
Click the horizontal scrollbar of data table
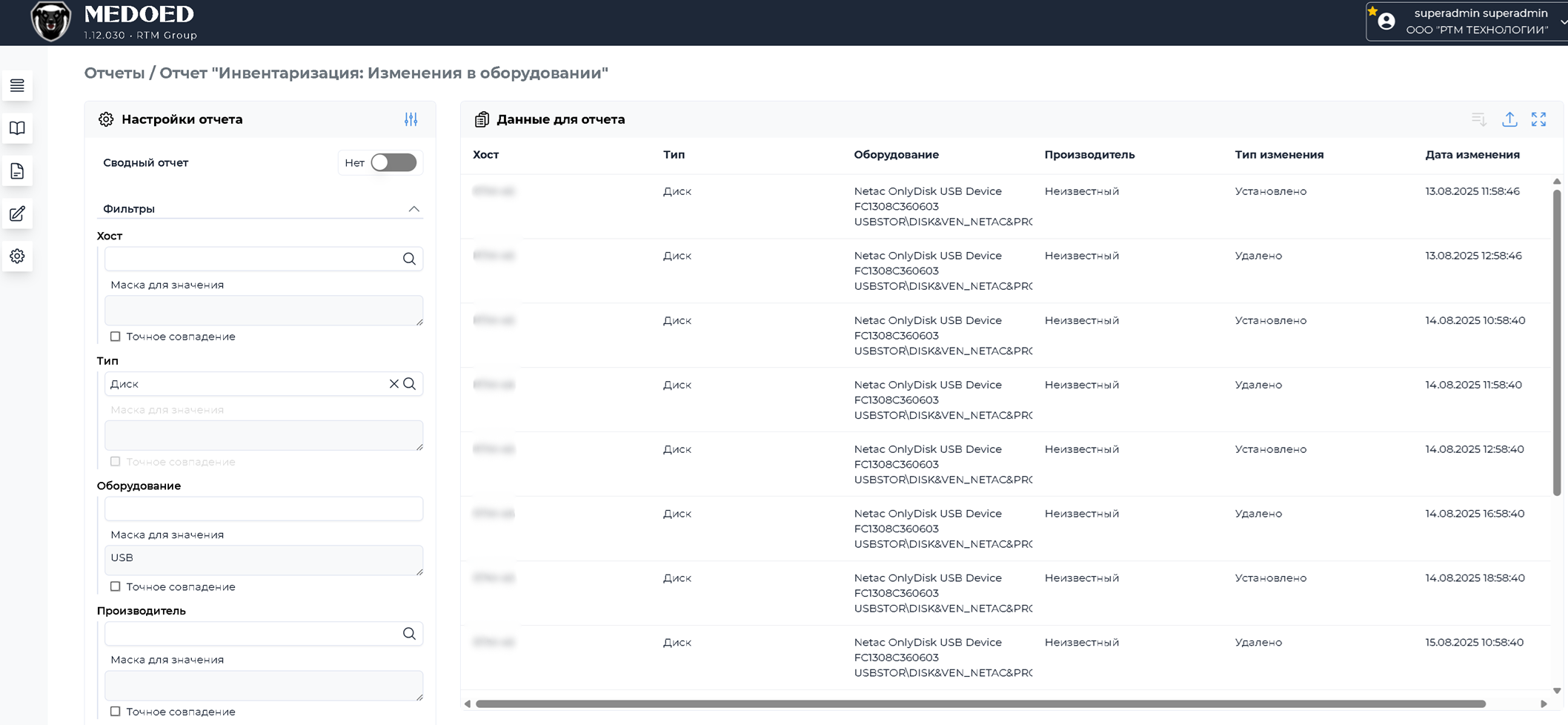coord(980,704)
